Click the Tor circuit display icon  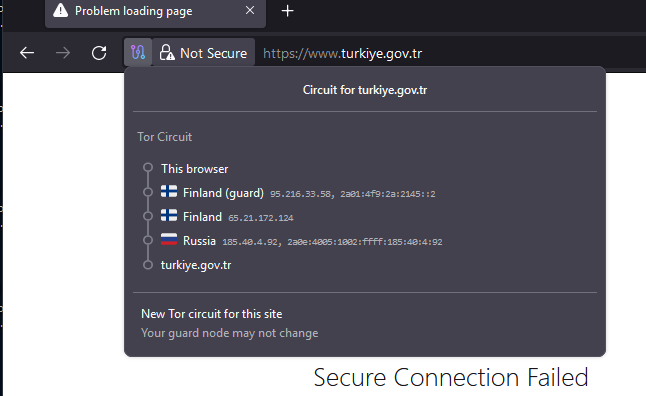pos(138,52)
